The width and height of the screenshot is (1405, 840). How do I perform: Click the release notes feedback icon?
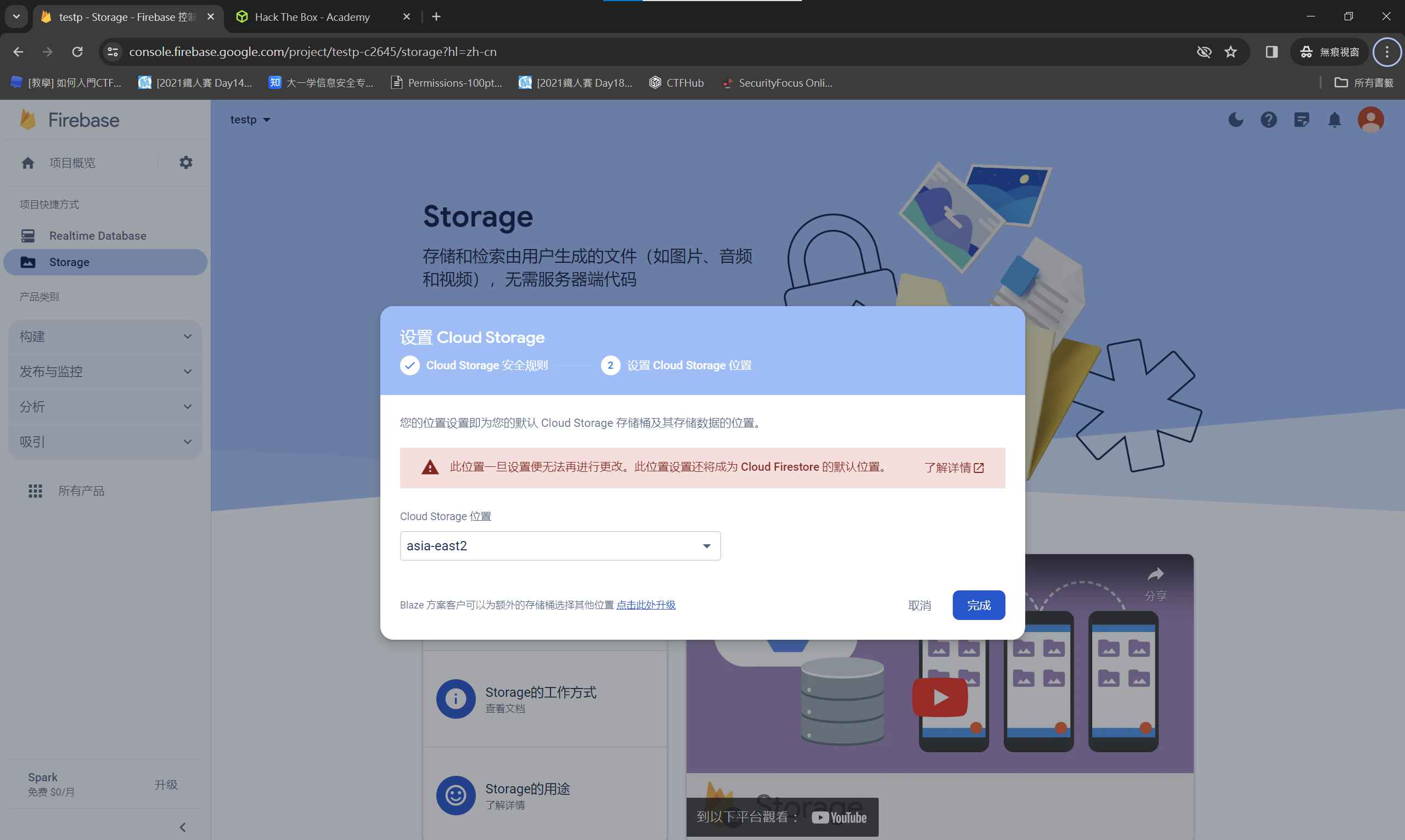(x=1301, y=120)
